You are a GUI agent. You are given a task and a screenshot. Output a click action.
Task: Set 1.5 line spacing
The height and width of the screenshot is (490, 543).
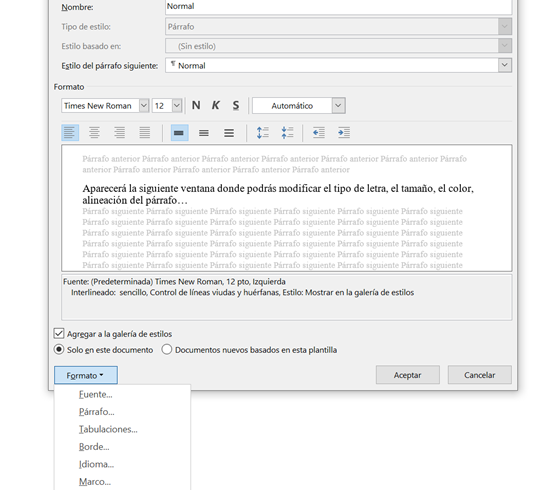click(x=204, y=133)
